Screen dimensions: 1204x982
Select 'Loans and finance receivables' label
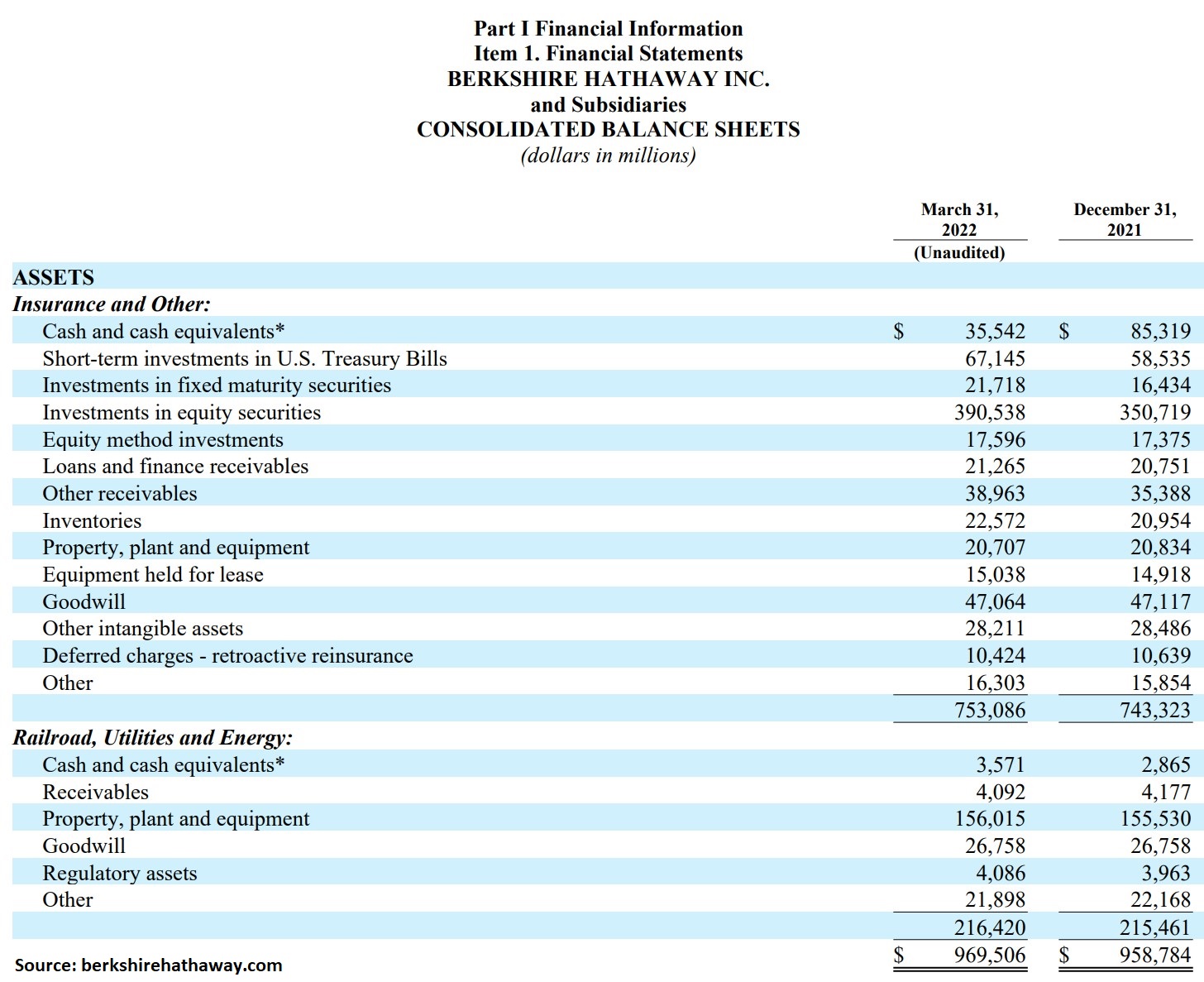(x=175, y=467)
